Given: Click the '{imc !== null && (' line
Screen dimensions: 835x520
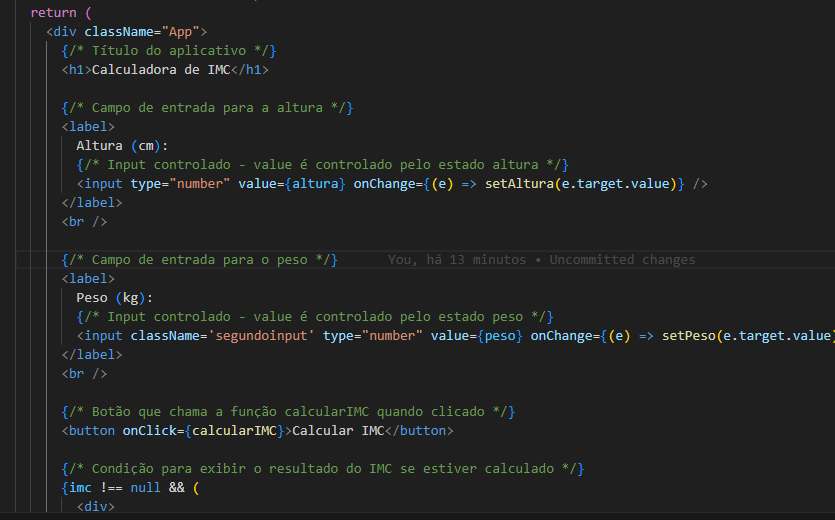Looking at the screenshot, I should coord(130,488).
